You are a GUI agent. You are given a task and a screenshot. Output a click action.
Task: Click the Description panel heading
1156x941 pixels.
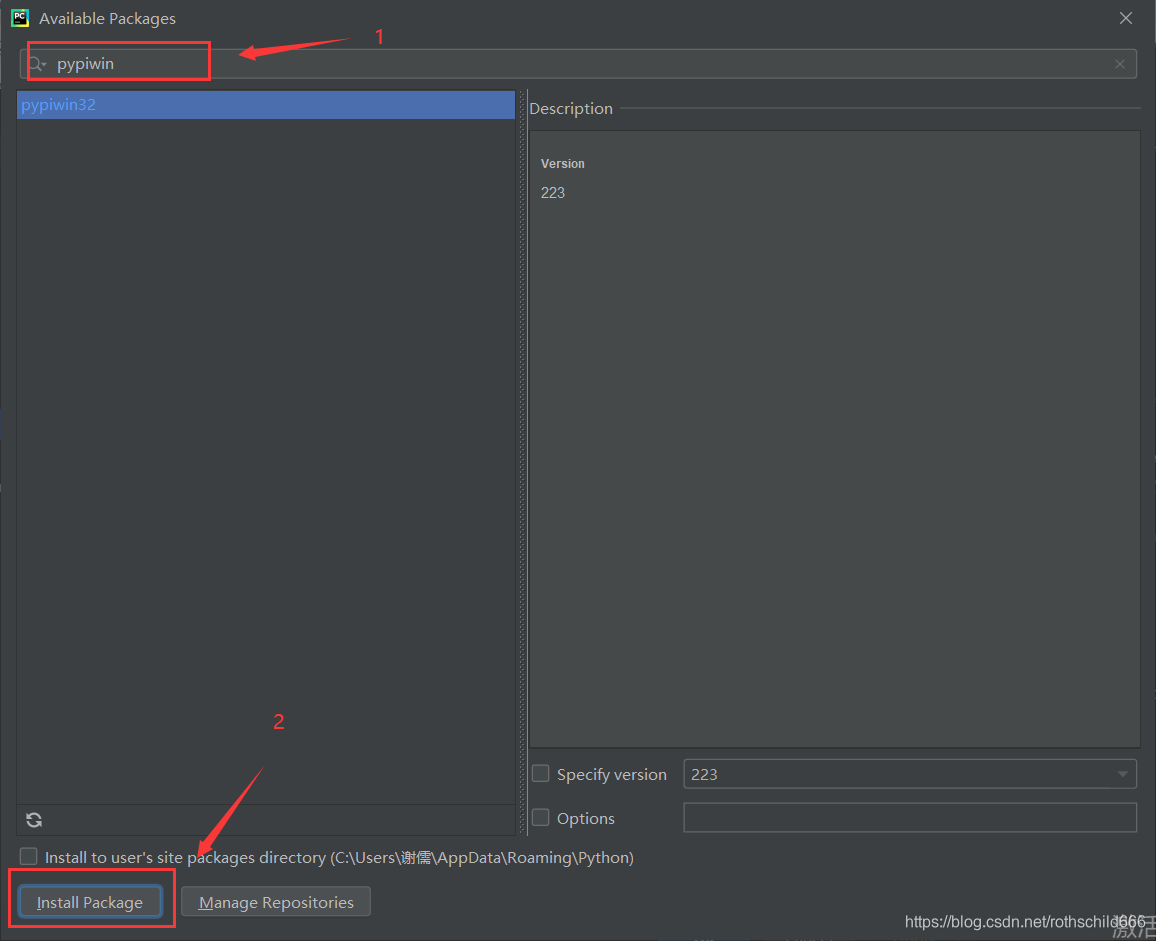[x=571, y=108]
